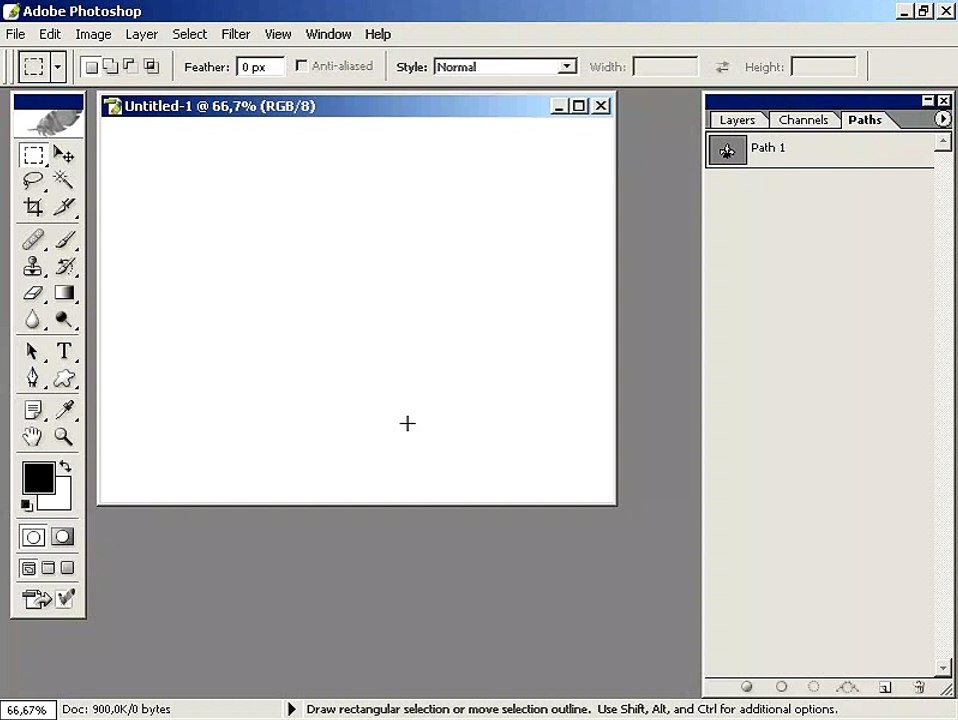Image resolution: width=958 pixels, height=720 pixels.
Task: Click the foreground color swatch
Action: [x=38, y=477]
